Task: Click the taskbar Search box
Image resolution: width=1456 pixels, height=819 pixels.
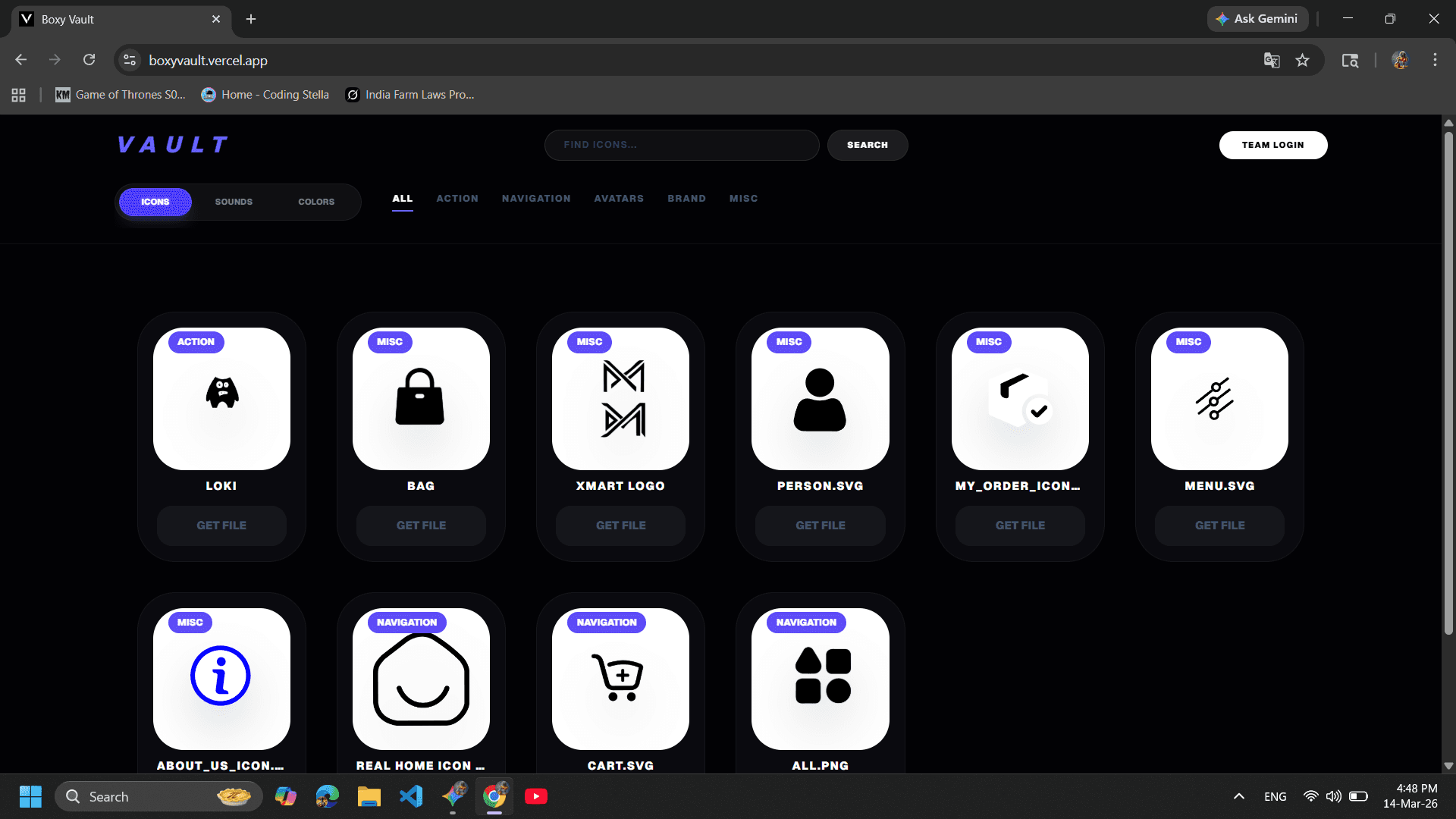Action: click(158, 796)
